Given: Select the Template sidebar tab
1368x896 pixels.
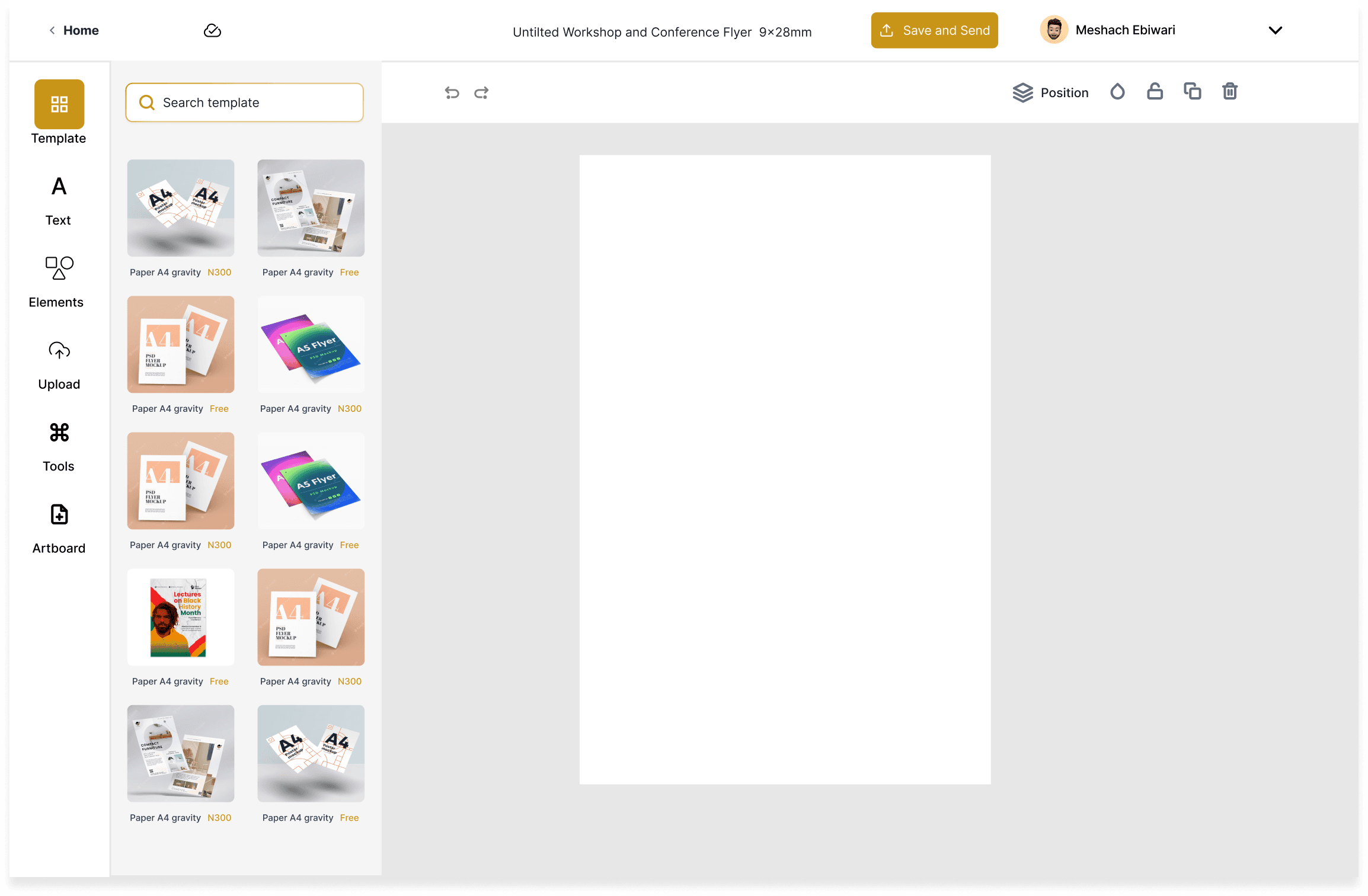Looking at the screenshot, I should [x=59, y=112].
